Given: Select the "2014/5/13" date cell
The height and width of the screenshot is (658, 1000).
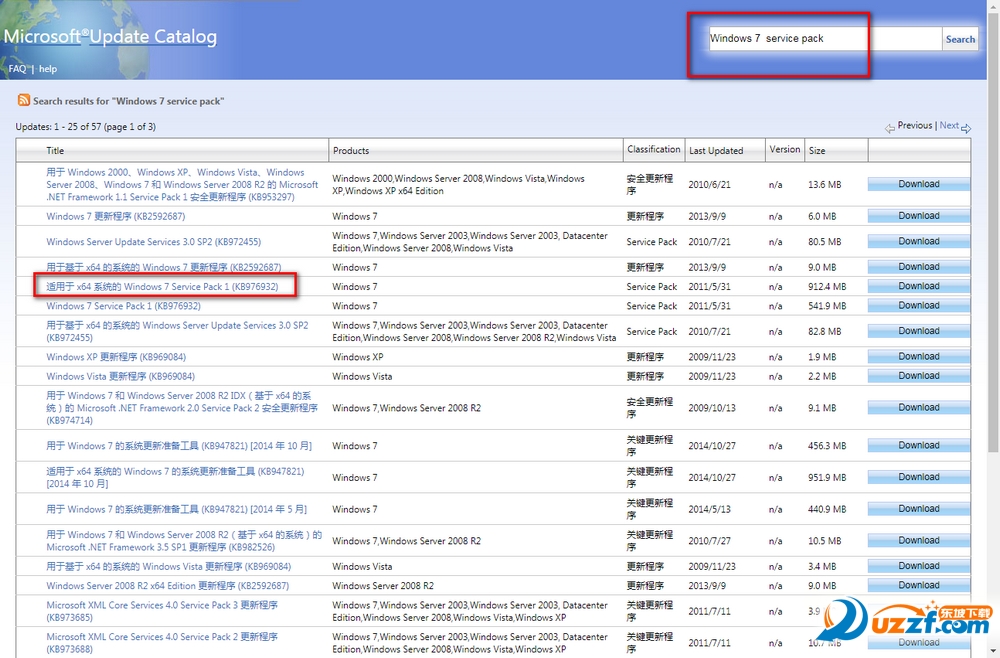Looking at the screenshot, I should 709,509.
